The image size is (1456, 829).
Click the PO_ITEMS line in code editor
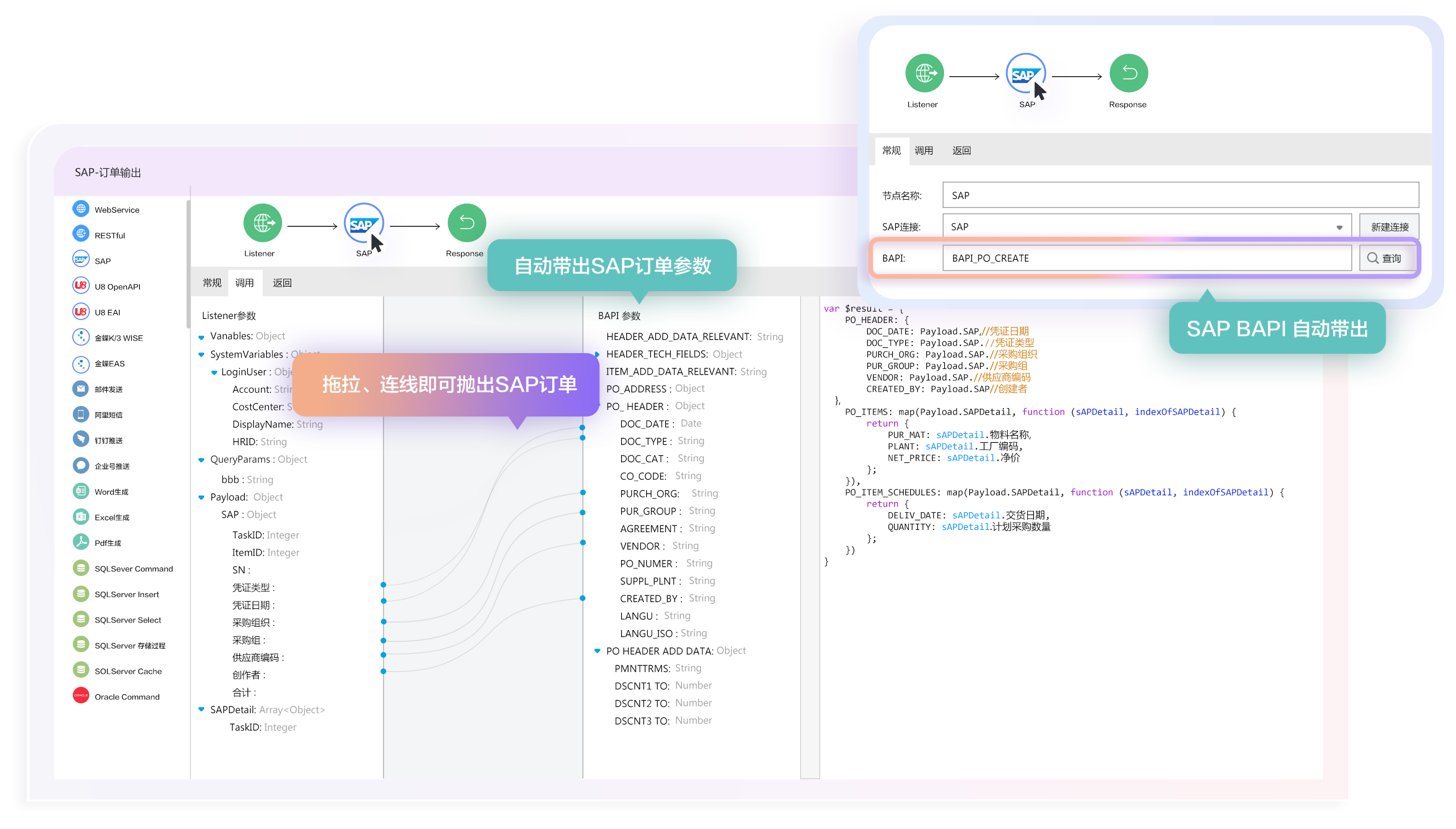[1039, 412]
